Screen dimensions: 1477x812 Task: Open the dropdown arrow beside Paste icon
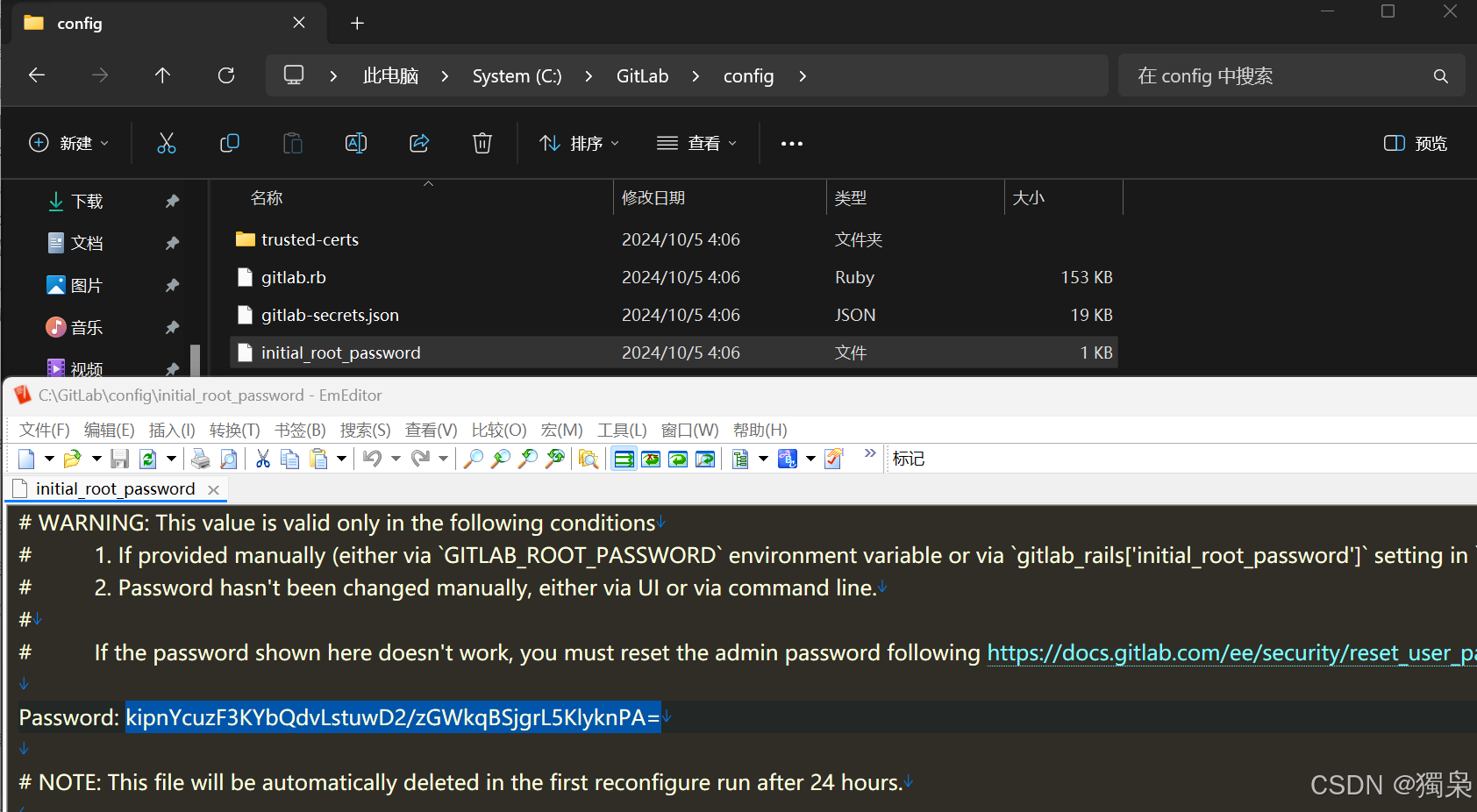341,459
